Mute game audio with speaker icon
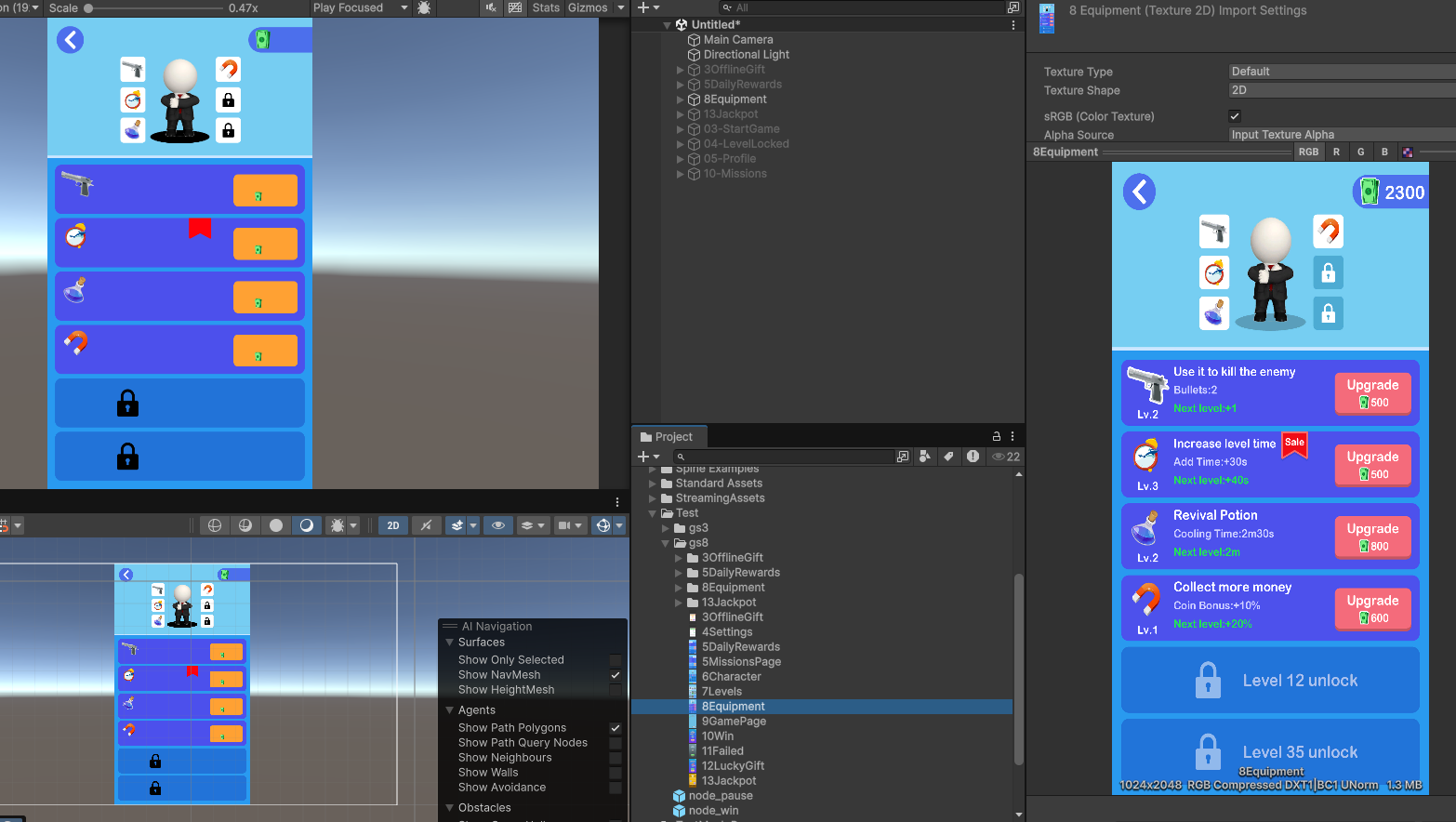This screenshot has width=1456, height=822. pos(491,7)
